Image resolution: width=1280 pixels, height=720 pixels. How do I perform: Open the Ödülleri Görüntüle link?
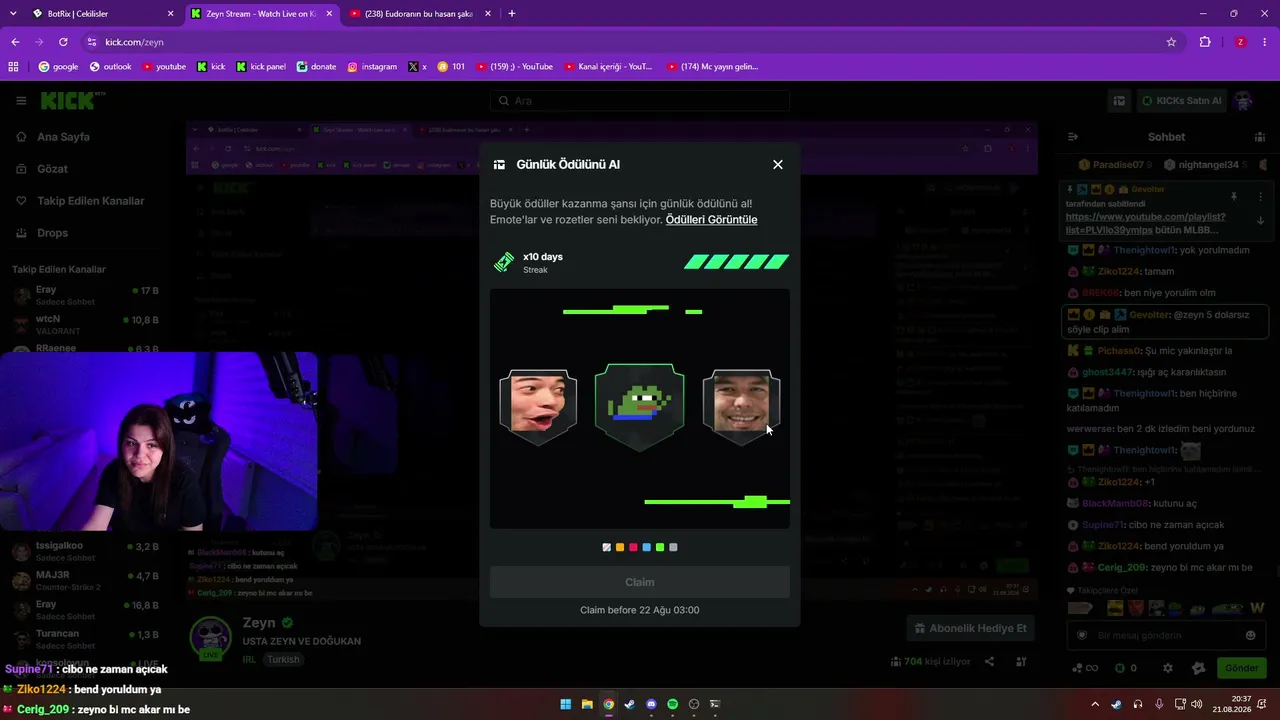tap(711, 220)
